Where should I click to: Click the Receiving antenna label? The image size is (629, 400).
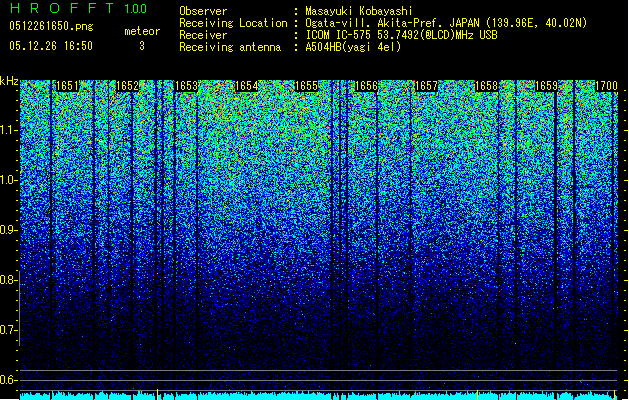[x=230, y=47]
